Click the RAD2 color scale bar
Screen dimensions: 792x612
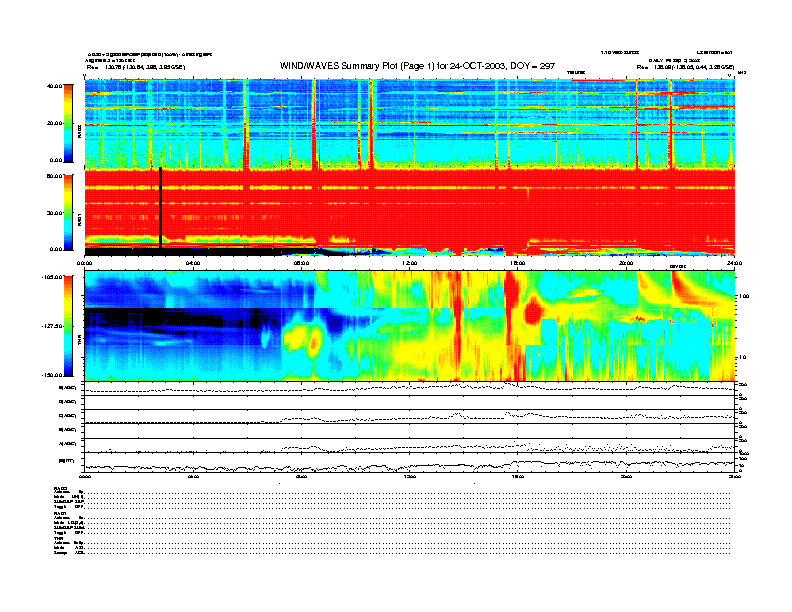68,123
